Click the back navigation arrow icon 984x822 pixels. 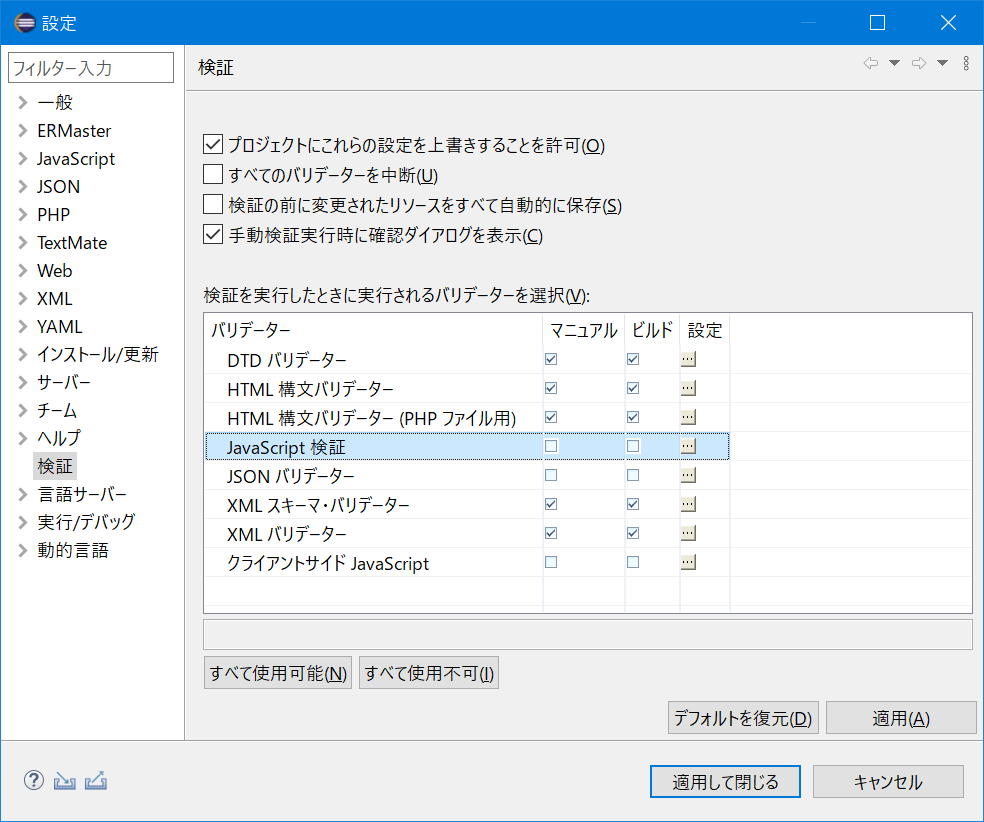coord(870,63)
